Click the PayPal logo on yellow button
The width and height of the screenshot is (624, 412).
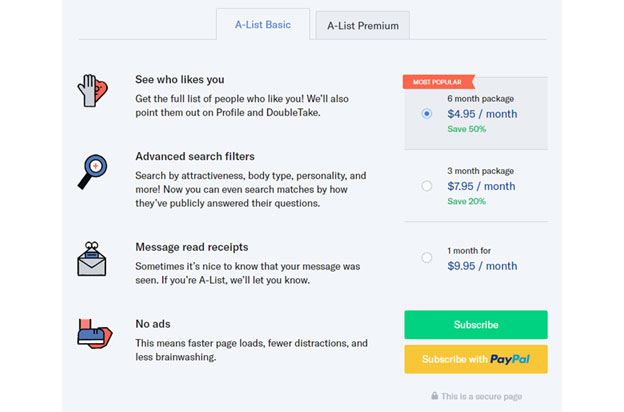[510, 359]
